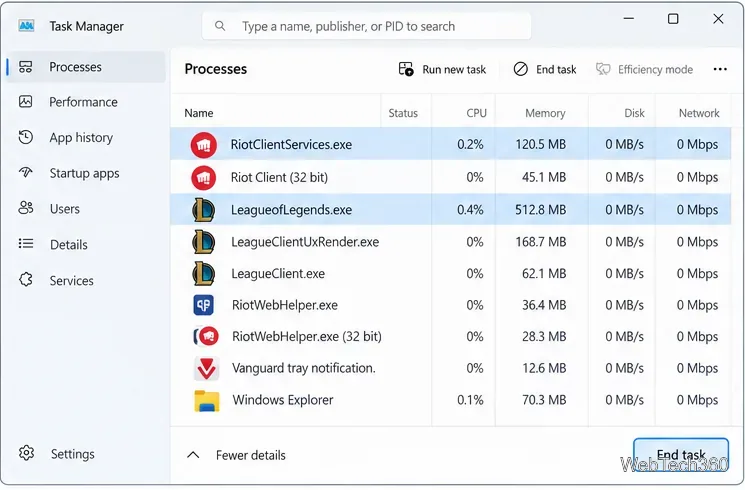Click the 512.8 MB memory value
The height and width of the screenshot is (490, 745).
click(541, 210)
